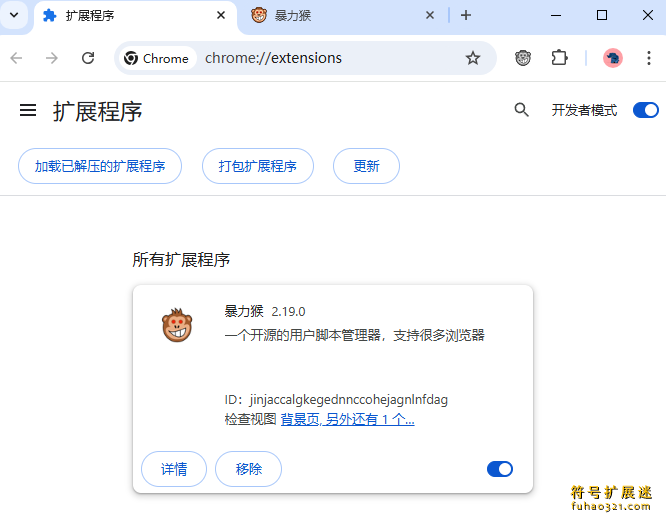Go forward to the next page
This screenshot has height=521, width=666.
pyautogui.click(x=52, y=58)
